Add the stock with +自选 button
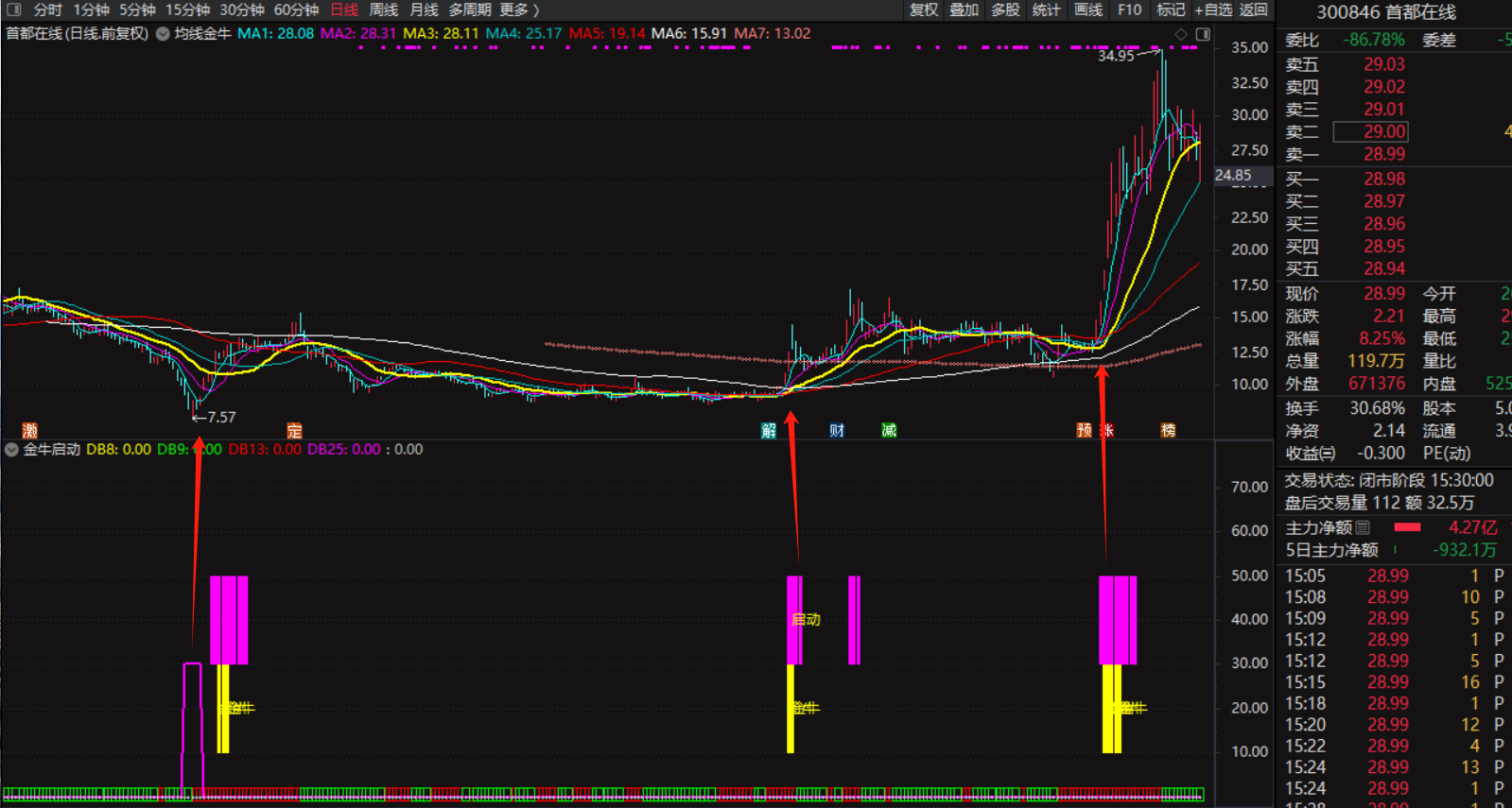1512x808 pixels. coord(1213,9)
